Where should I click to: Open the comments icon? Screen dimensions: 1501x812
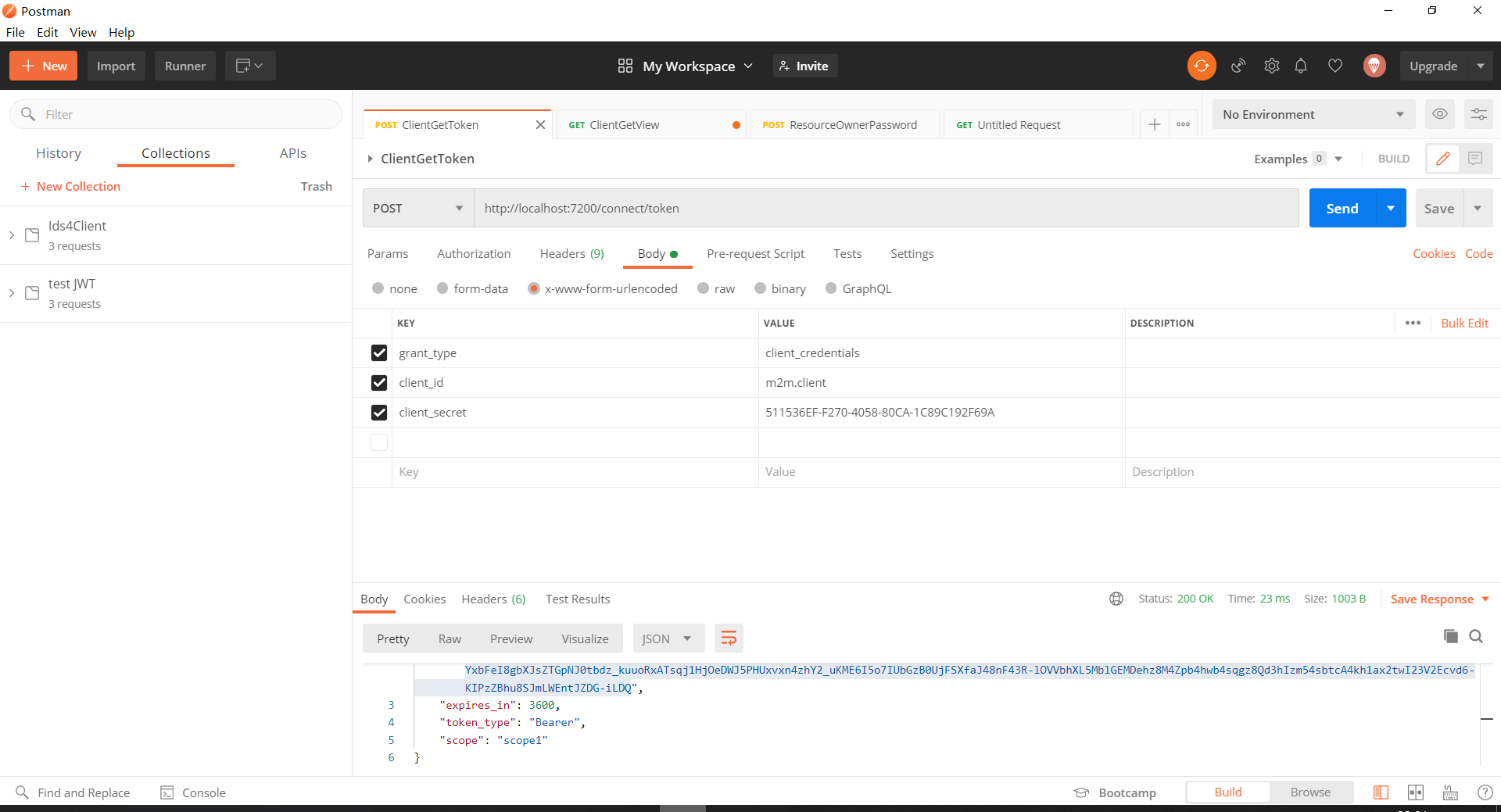click(1475, 159)
